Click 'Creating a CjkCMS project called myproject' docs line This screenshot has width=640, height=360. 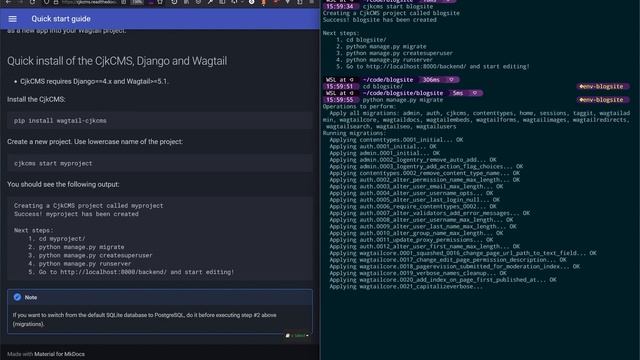click(x=89, y=205)
